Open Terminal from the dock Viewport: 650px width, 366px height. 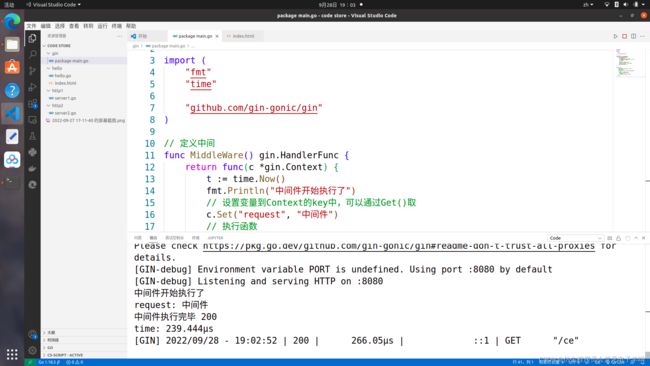[12, 182]
